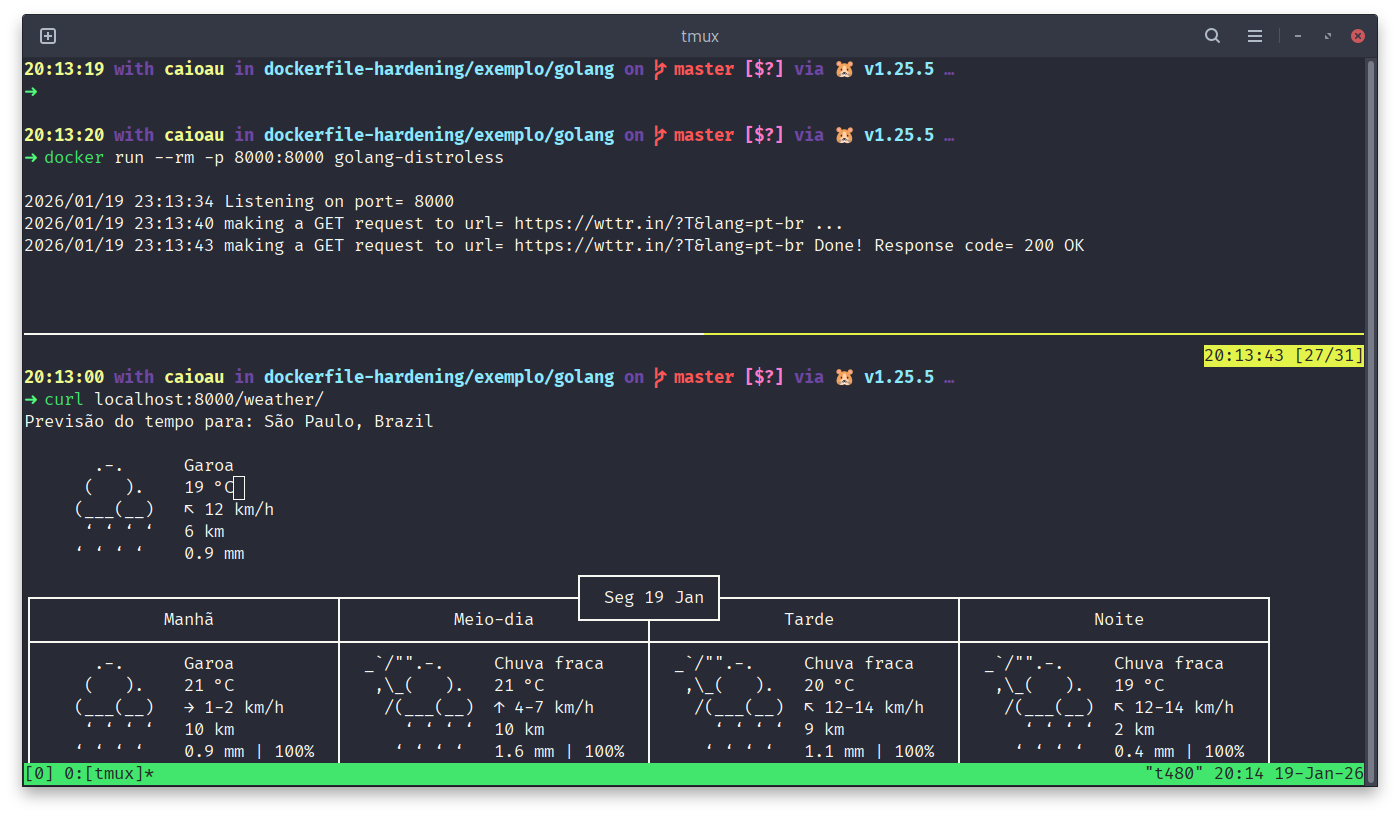1400x817 pixels.
Task: Select the Meio-dia column header
Action: coord(494,620)
